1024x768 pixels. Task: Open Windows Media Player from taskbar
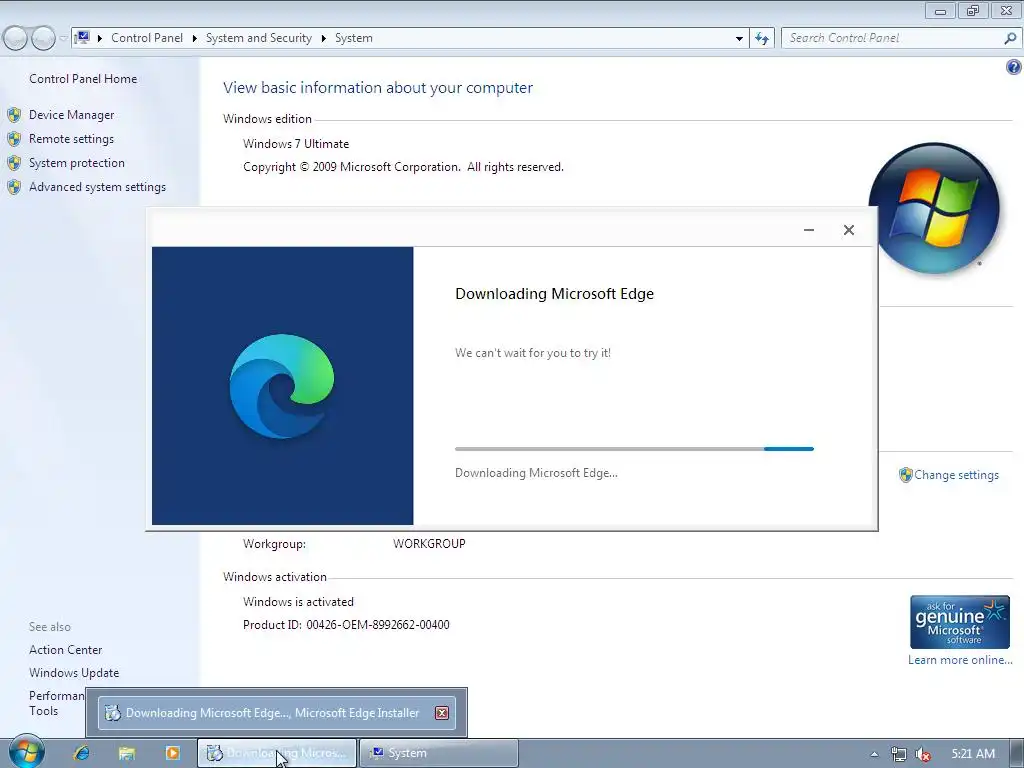click(172, 753)
